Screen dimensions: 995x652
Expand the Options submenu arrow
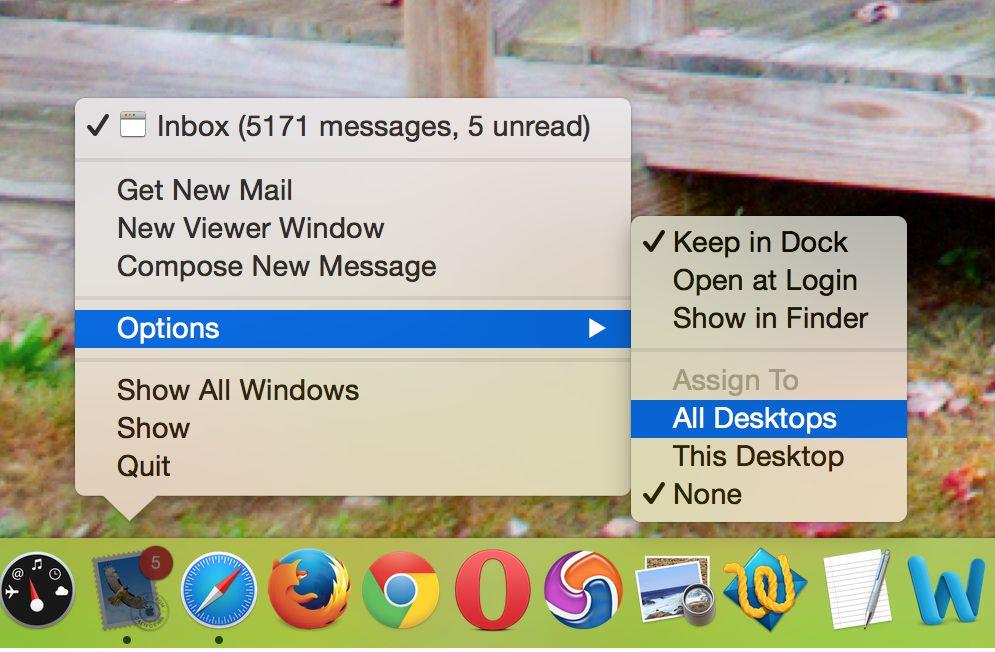pyautogui.click(x=596, y=328)
